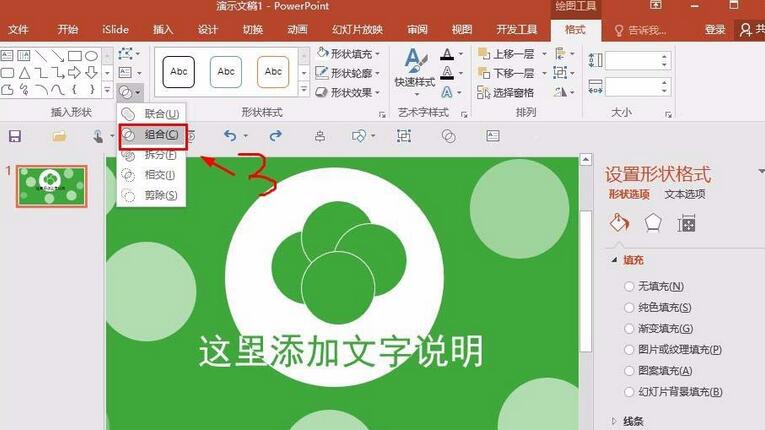The width and height of the screenshot is (765, 430).
Task: Select slide 1 thumbnail
Action: [x=52, y=186]
